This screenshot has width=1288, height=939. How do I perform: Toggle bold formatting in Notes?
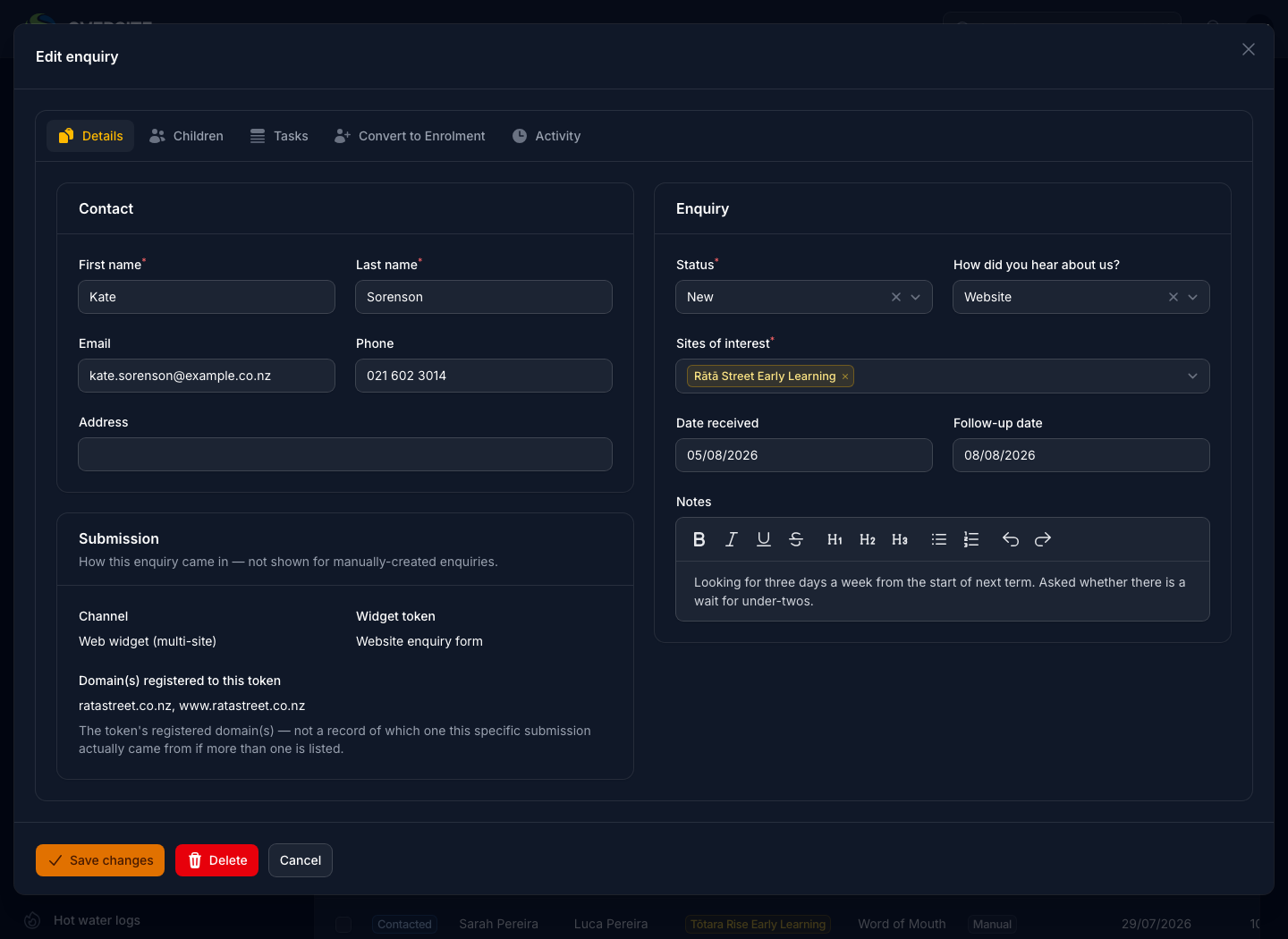click(x=699, y=539)
